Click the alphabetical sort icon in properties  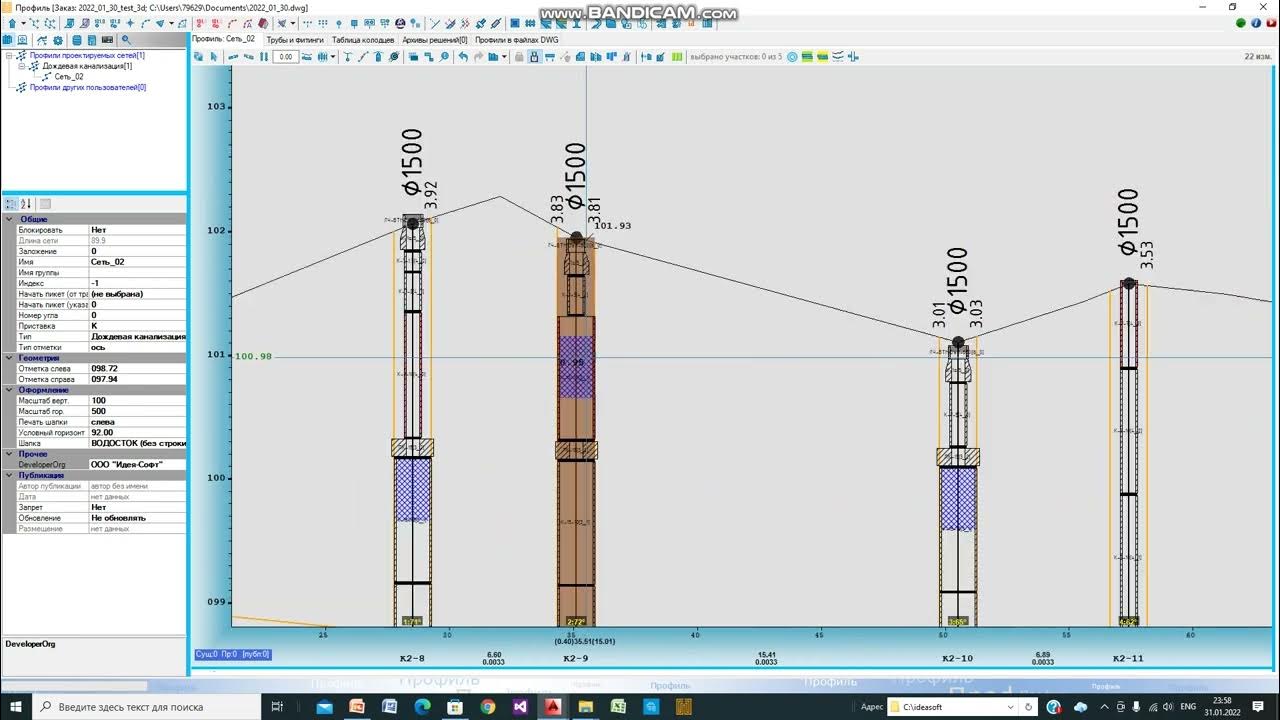(26, 204)
